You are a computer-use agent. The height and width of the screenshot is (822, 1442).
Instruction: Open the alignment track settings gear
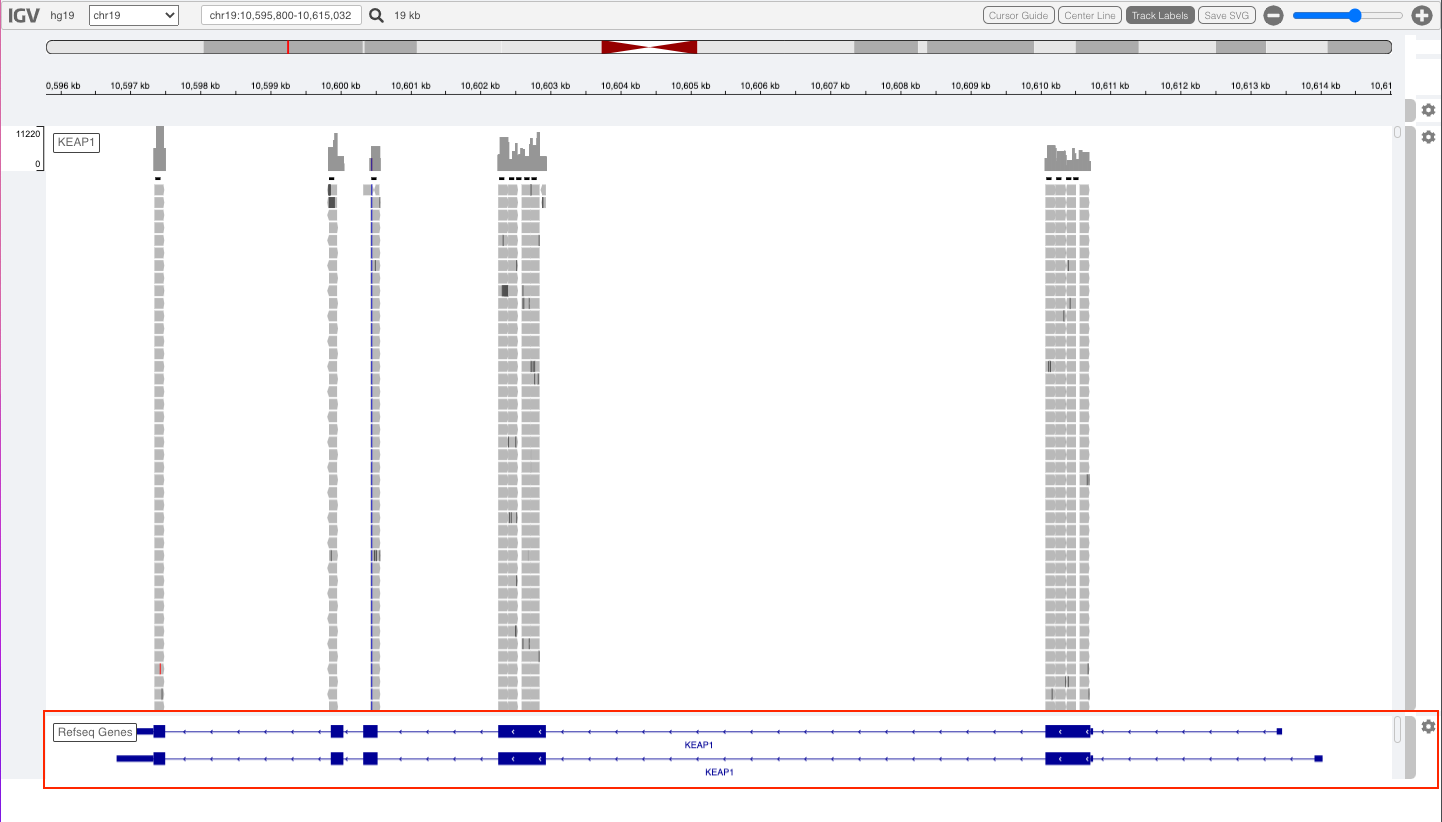[1428, 137]
